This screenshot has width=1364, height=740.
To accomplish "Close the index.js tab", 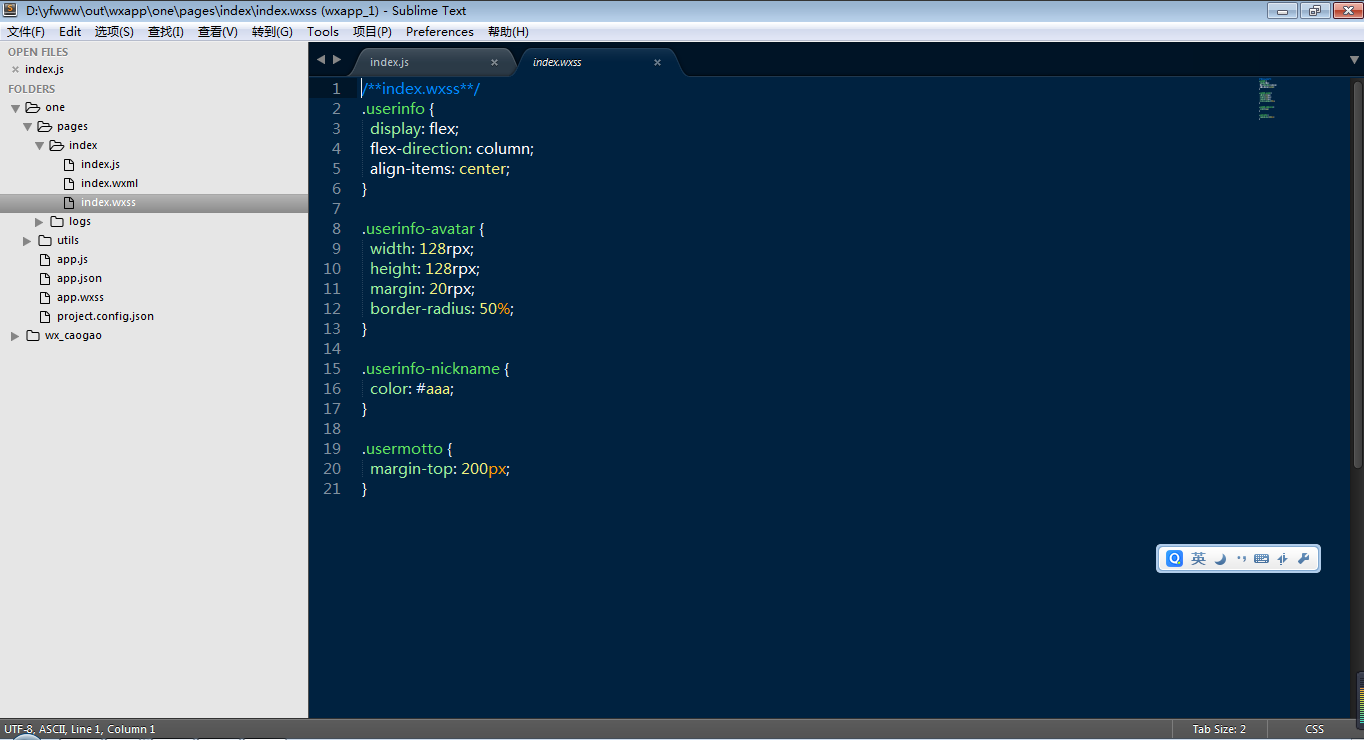I will pyautogui.click(x=494, y=62).
